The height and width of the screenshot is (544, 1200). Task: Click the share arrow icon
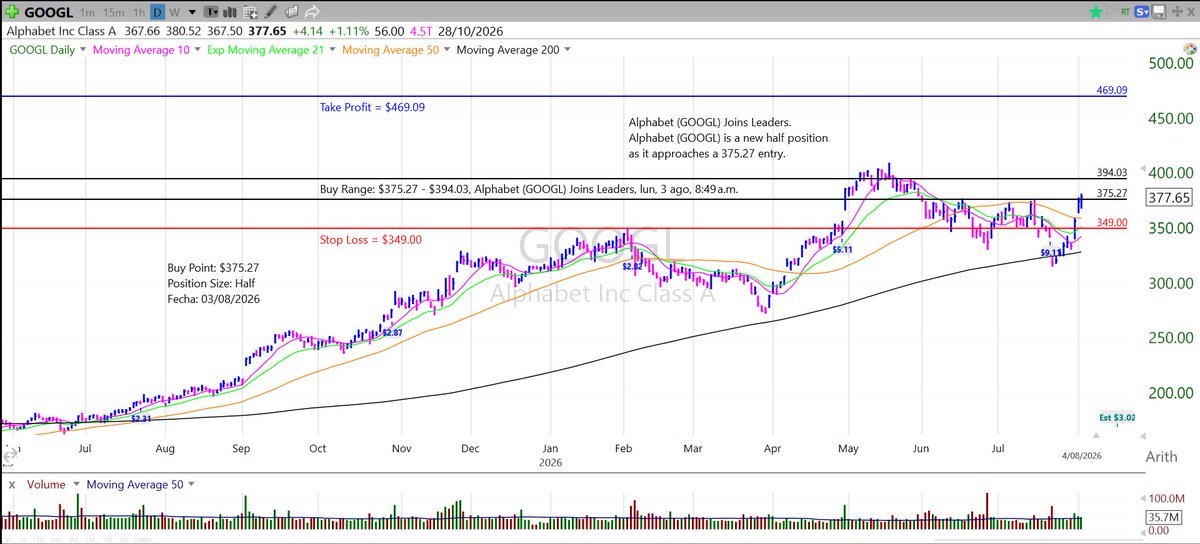pyautogui.click(x=312, y=12)
